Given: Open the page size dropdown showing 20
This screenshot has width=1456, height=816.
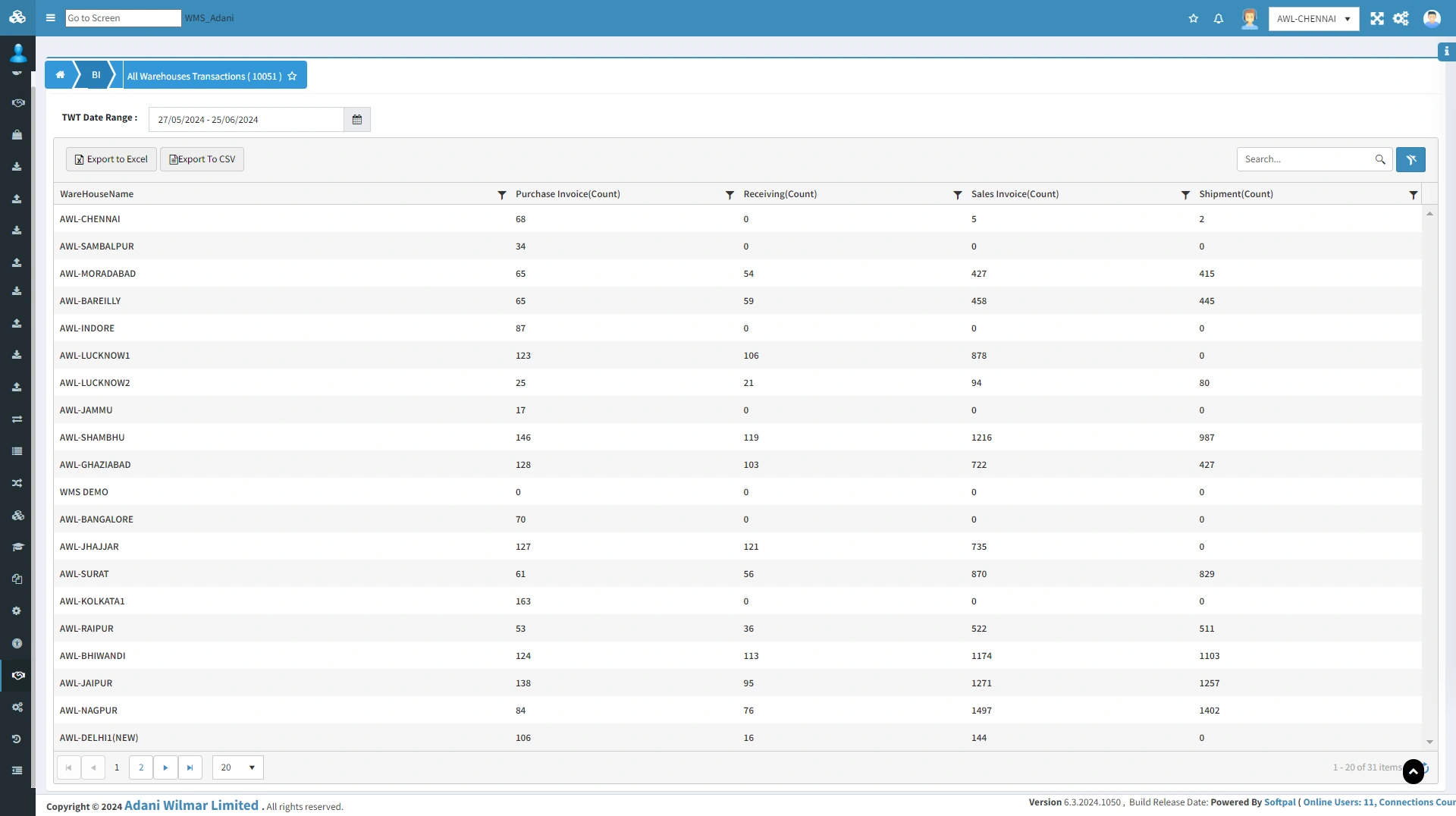Looking at the screenshot, I should (x=237, y=767).
